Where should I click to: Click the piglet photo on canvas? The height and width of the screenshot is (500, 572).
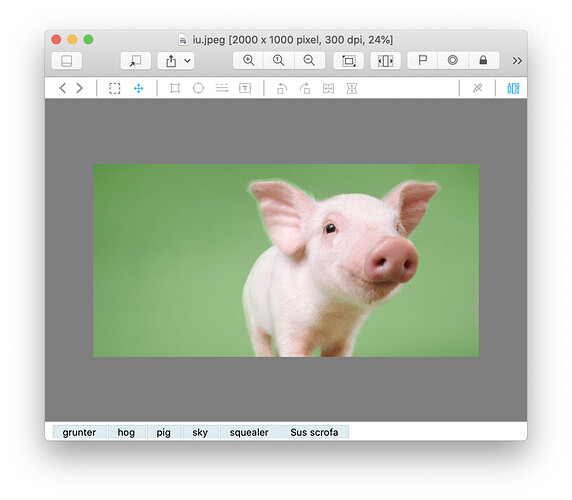click(x=286, y=260)
